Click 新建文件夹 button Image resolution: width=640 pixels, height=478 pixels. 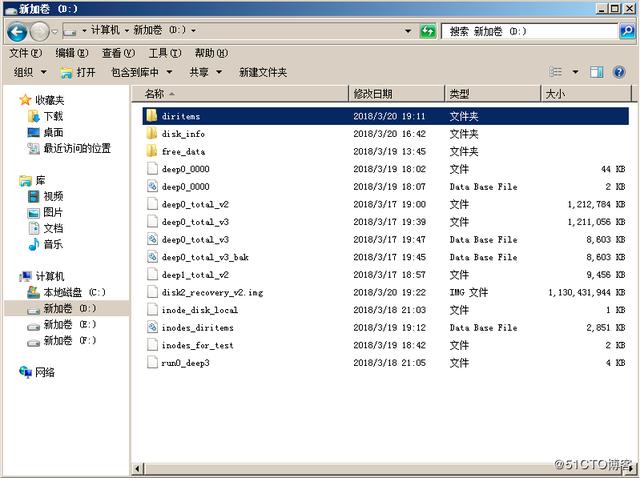pos(263,72)
